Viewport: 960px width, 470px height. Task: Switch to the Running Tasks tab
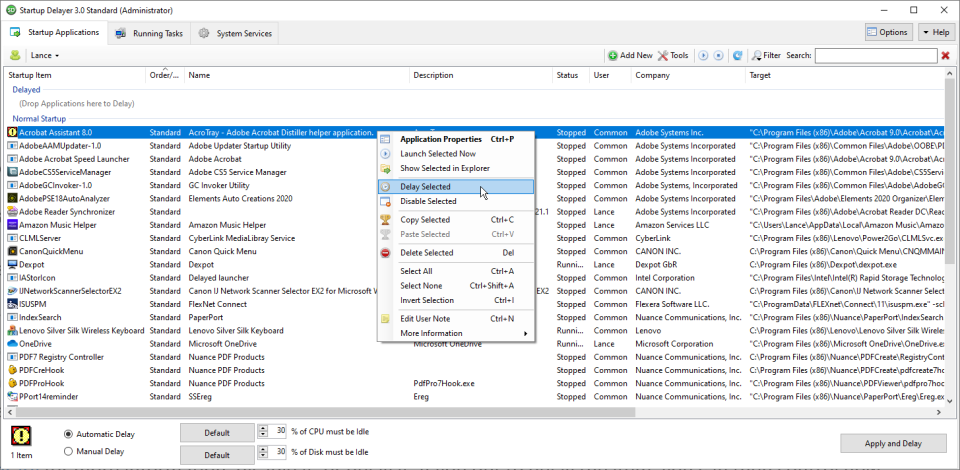pos(149,34)
